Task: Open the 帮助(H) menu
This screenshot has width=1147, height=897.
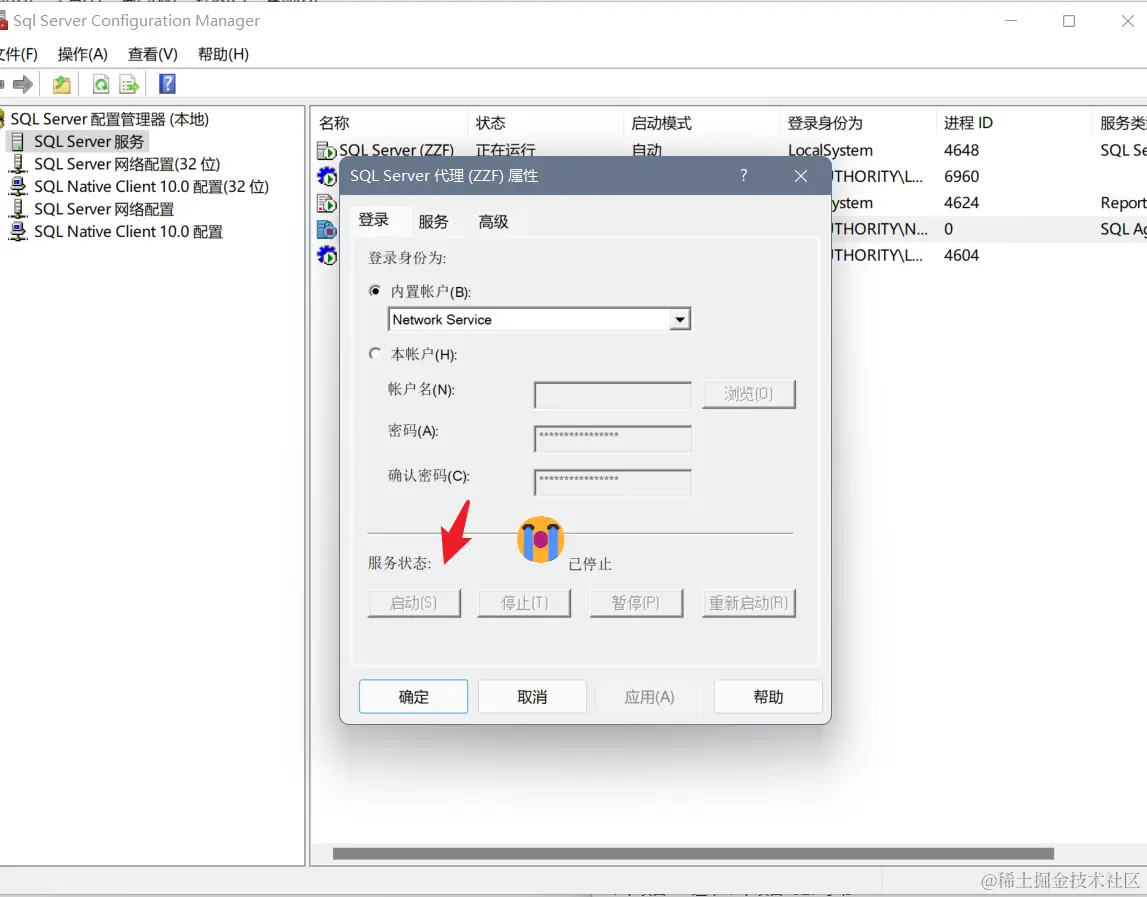Action: tap(223, 54)
